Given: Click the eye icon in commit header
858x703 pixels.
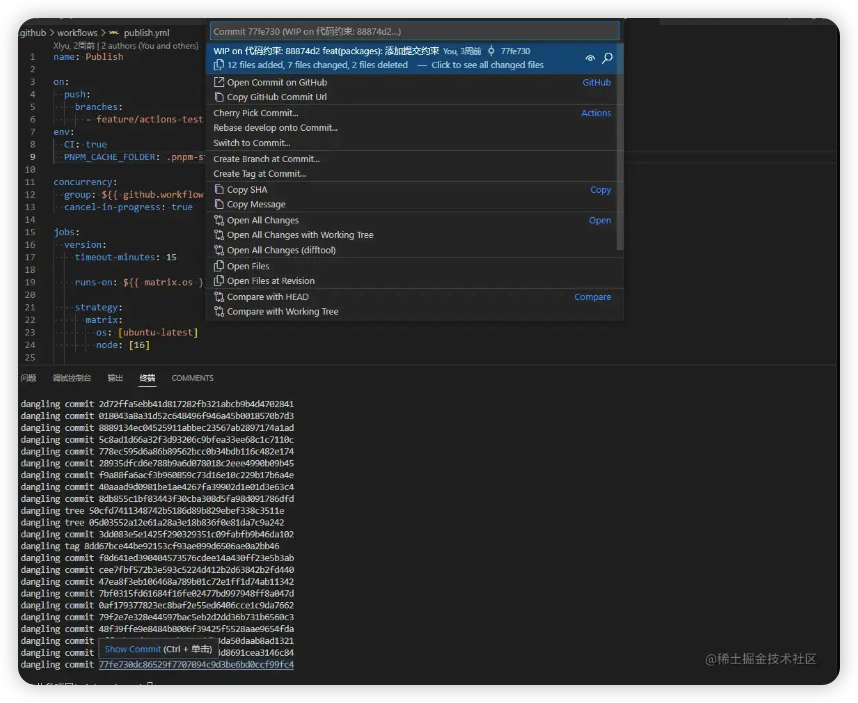Looking at the screenshot, I should (x=590, y=58).
